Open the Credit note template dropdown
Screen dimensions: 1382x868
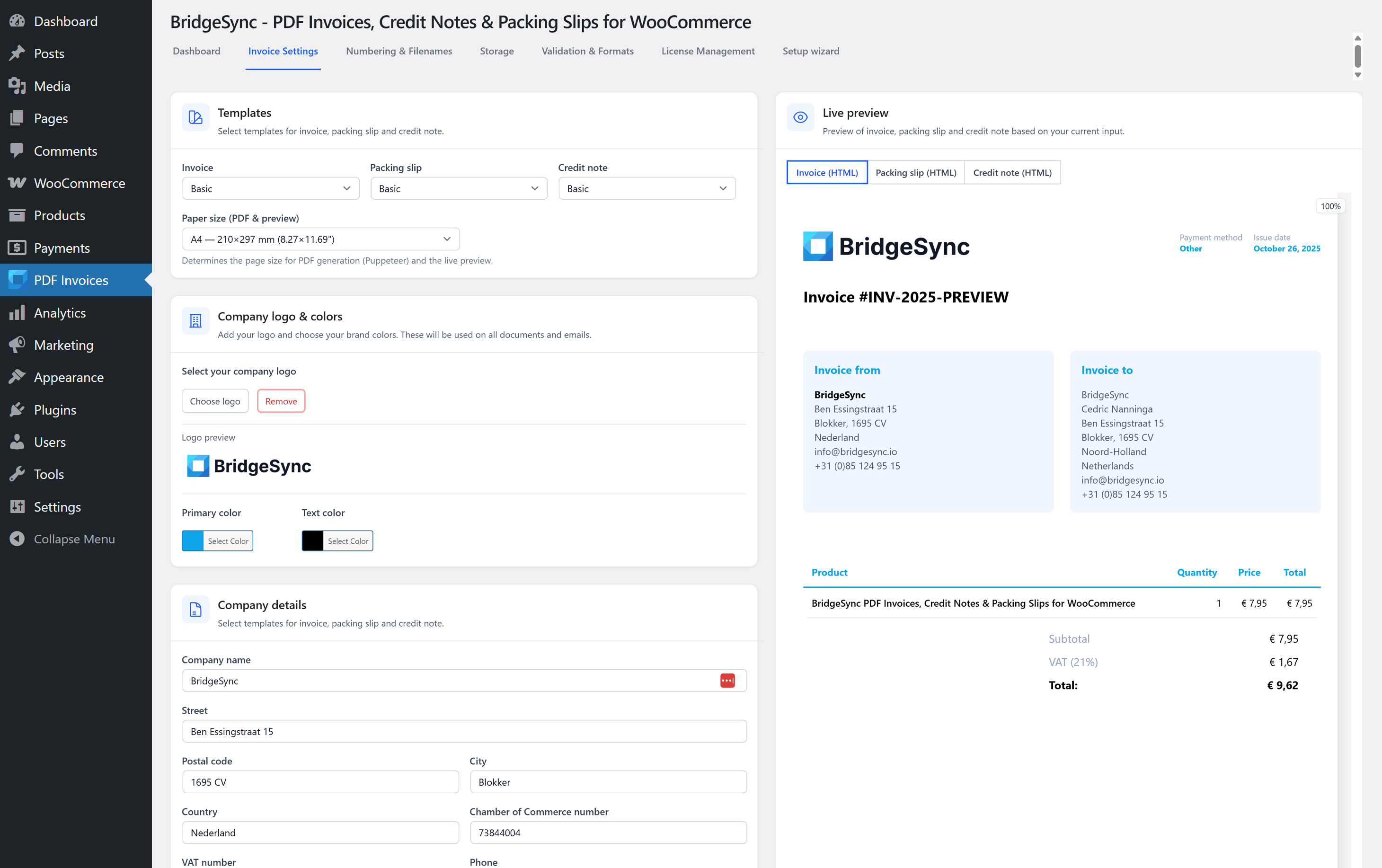click(x=646, y=189)
